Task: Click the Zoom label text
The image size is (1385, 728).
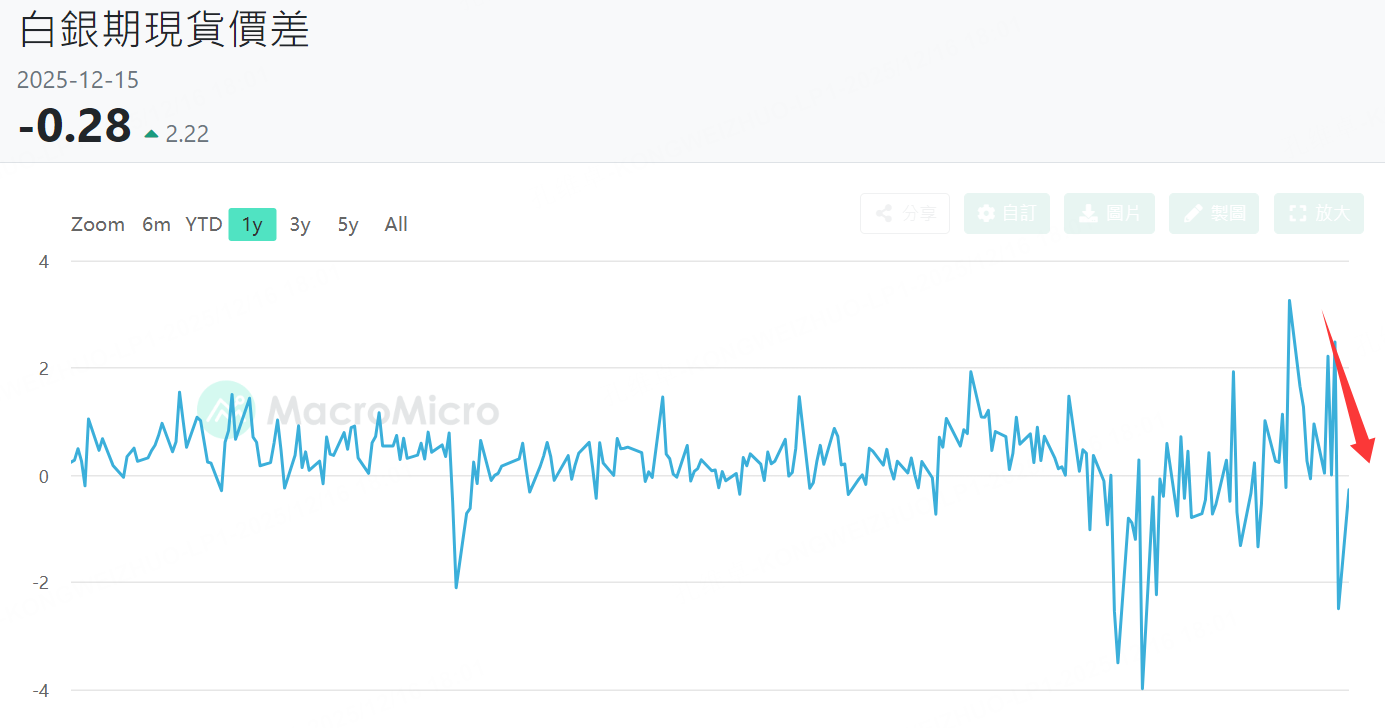Action: pos(98,225)
